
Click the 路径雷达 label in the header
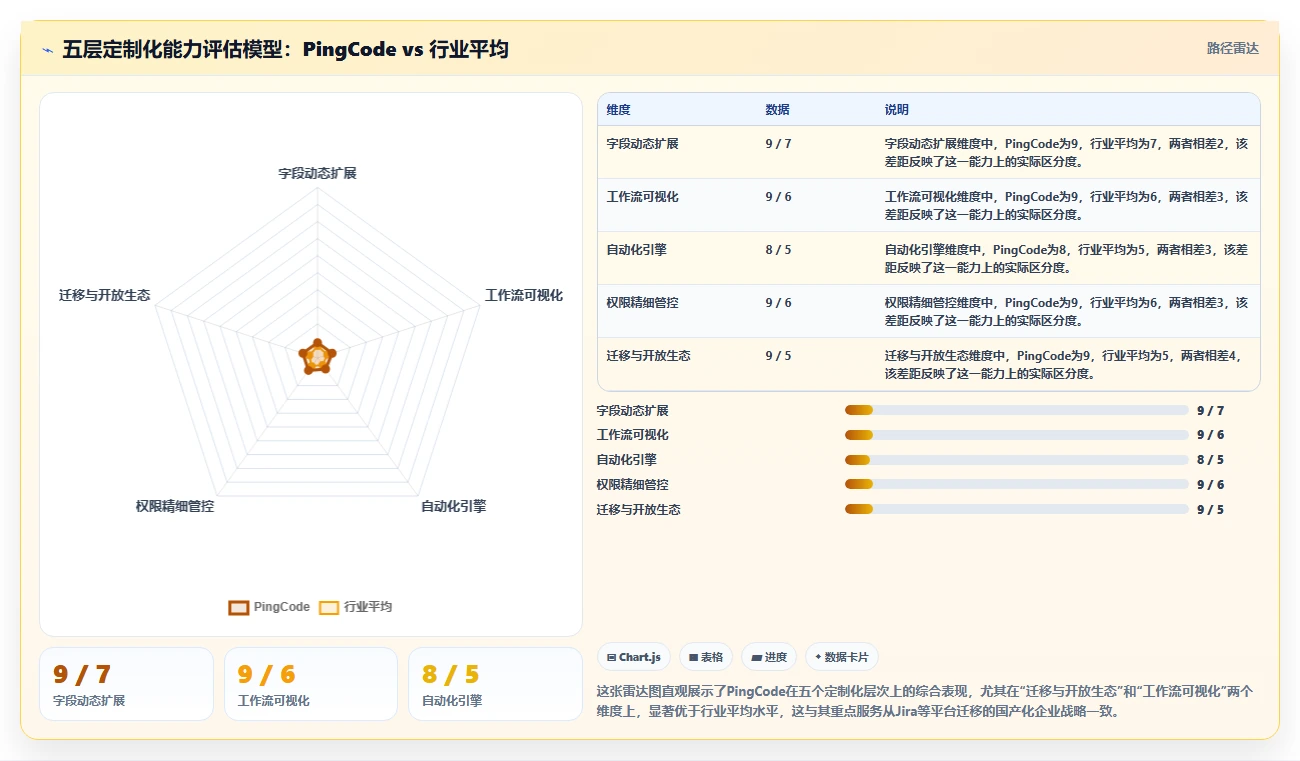(x=1232, y=48)
